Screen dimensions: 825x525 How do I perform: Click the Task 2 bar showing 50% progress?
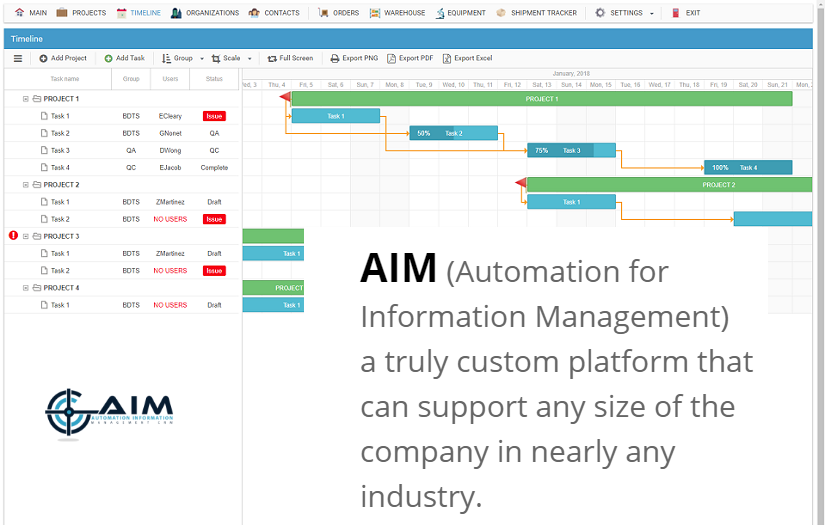point(454,133)
